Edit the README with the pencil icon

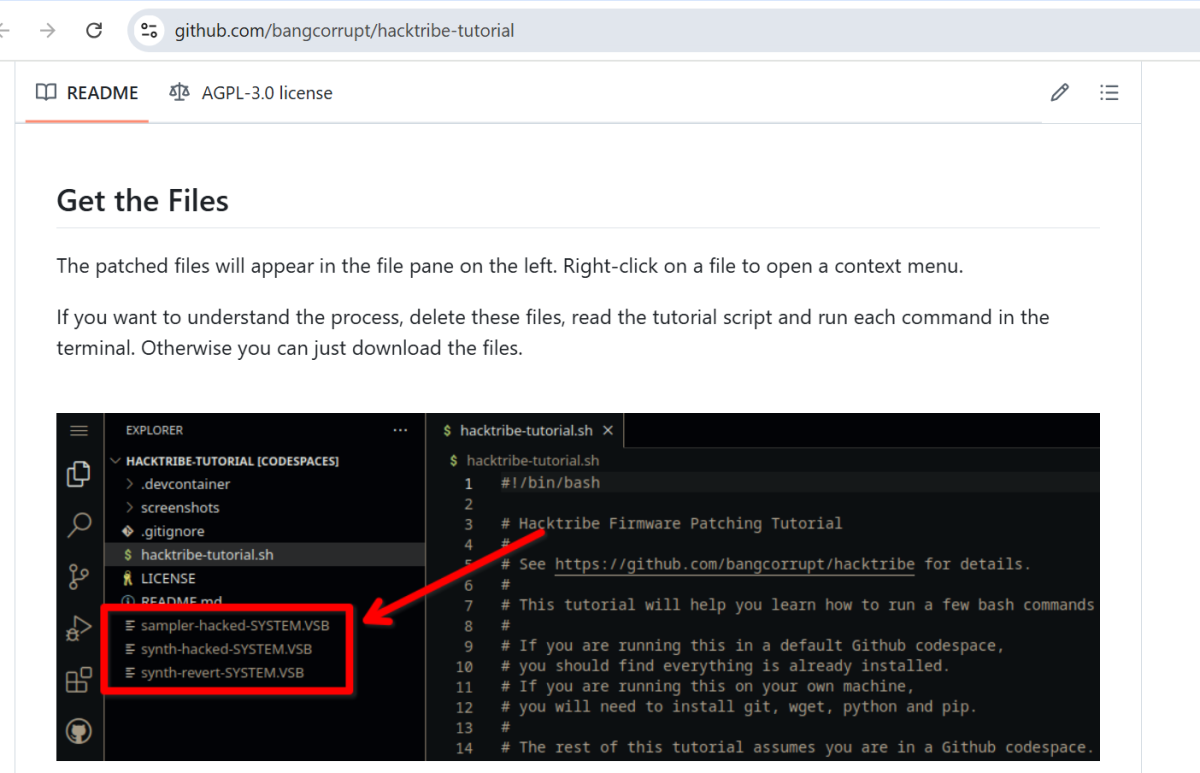tap(1060, 93)
